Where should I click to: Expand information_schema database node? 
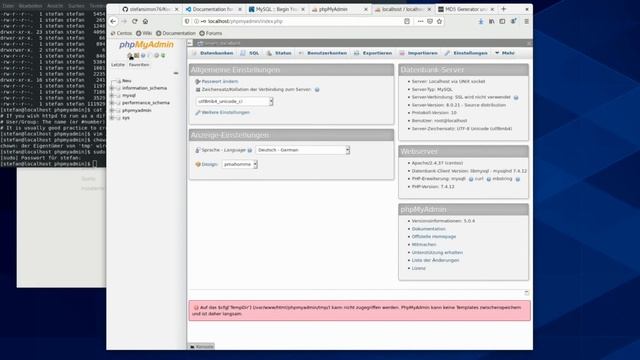[x=112, y=88]
